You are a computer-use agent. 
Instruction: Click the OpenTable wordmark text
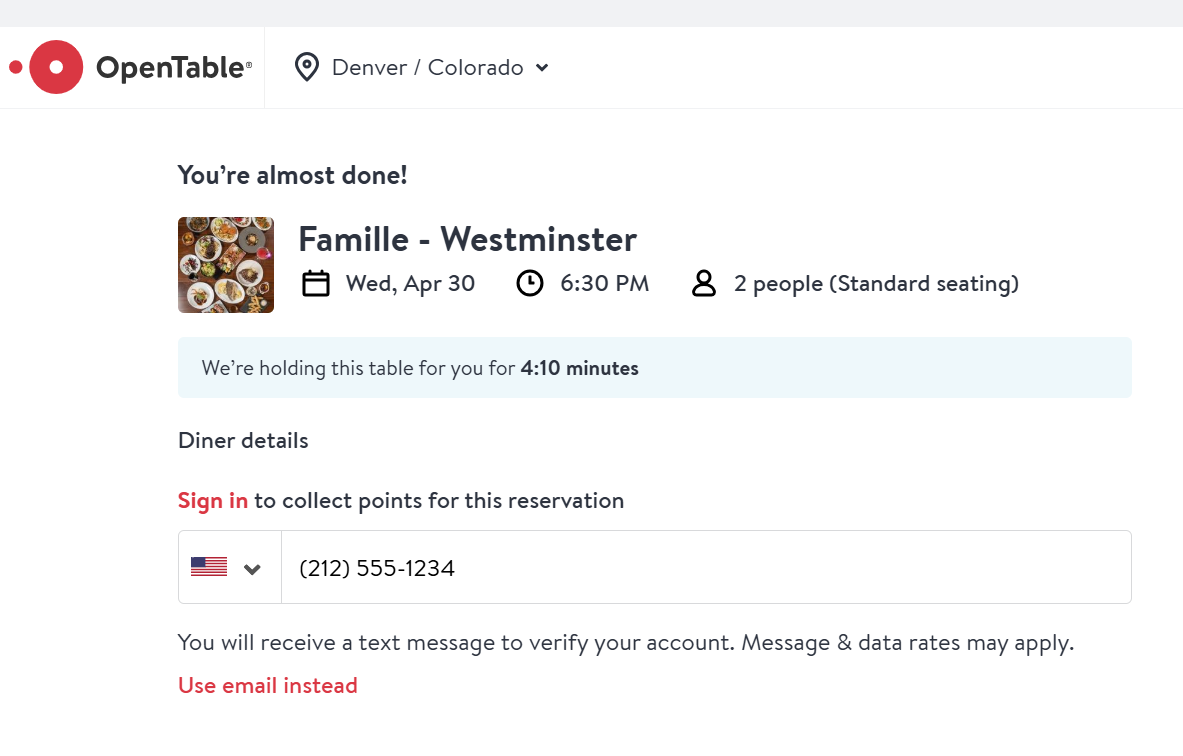[174, 67]
